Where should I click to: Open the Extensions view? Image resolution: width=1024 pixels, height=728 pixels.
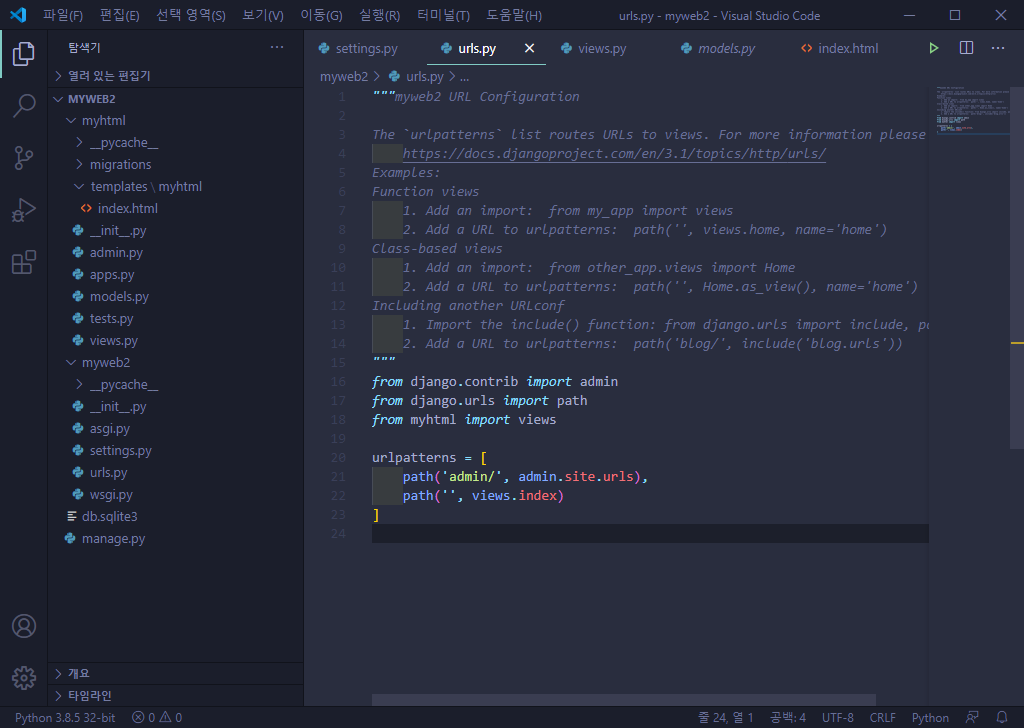[24, 262]
